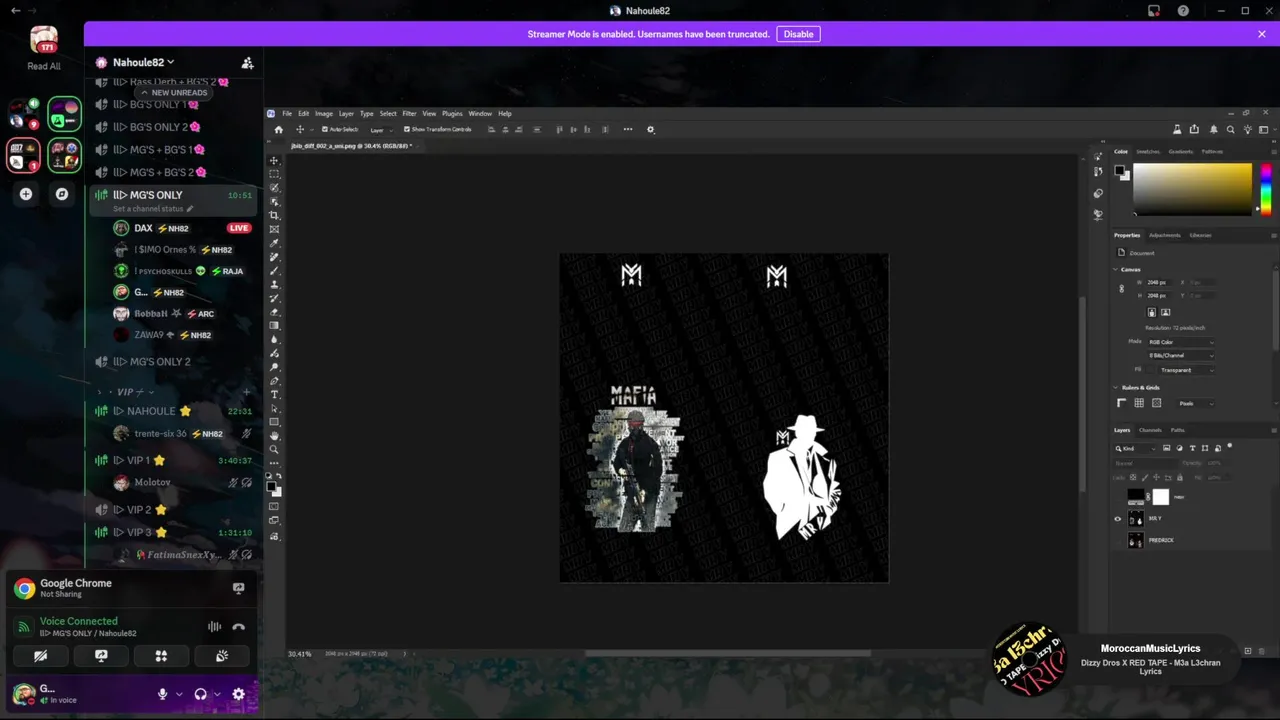
Task: Select the Rectangular Marquee tool
Action: click(x=274, y=173)
